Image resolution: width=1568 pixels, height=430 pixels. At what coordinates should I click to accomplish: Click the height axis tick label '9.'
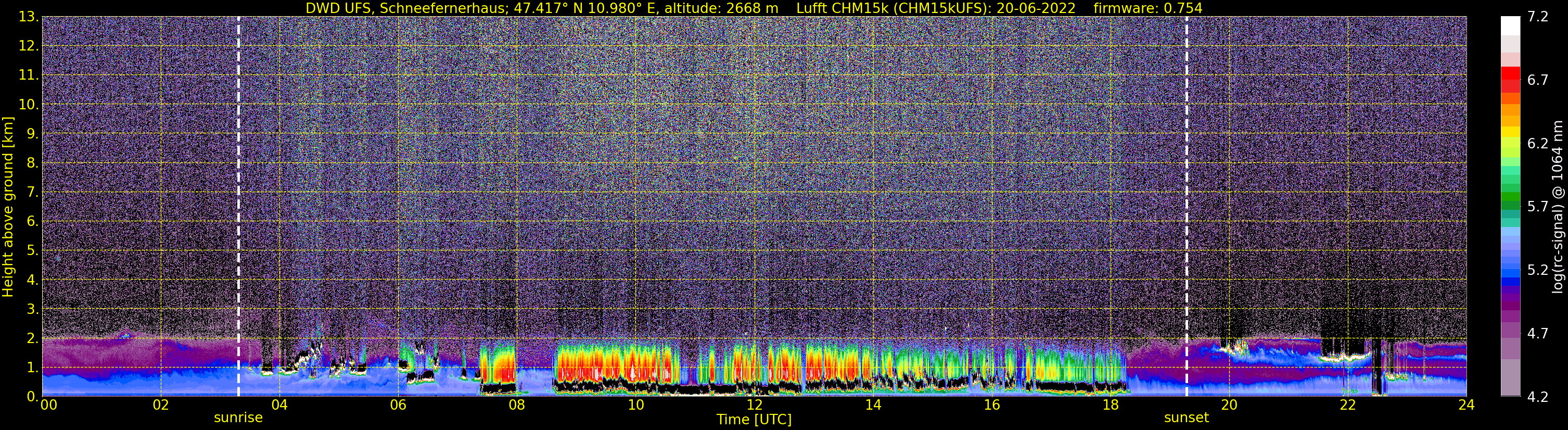32,133
